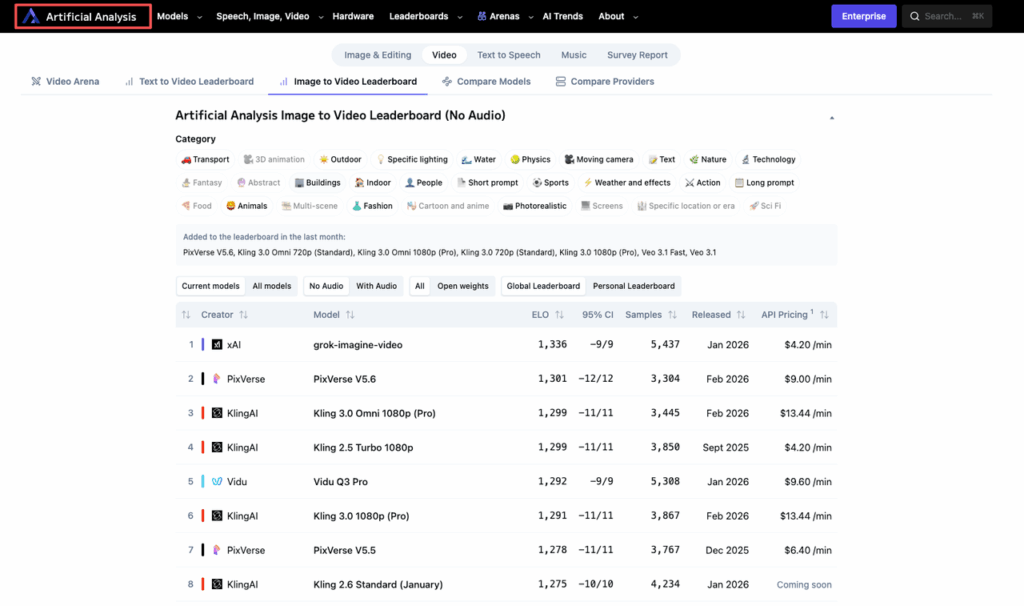Click PixVerse logo in PixVerse V5.5 row

(217, 550)
